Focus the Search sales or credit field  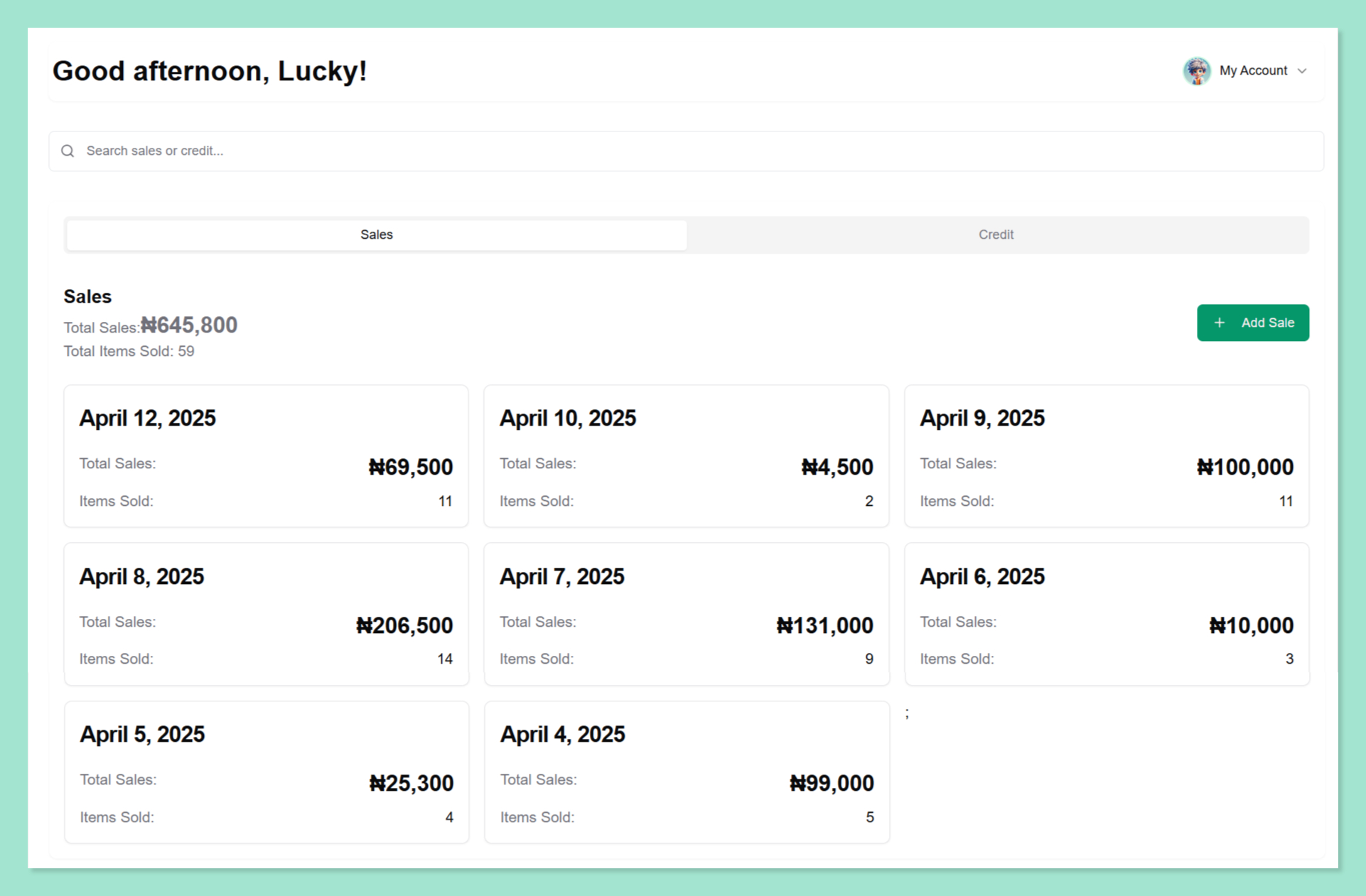tap(682, 151)
